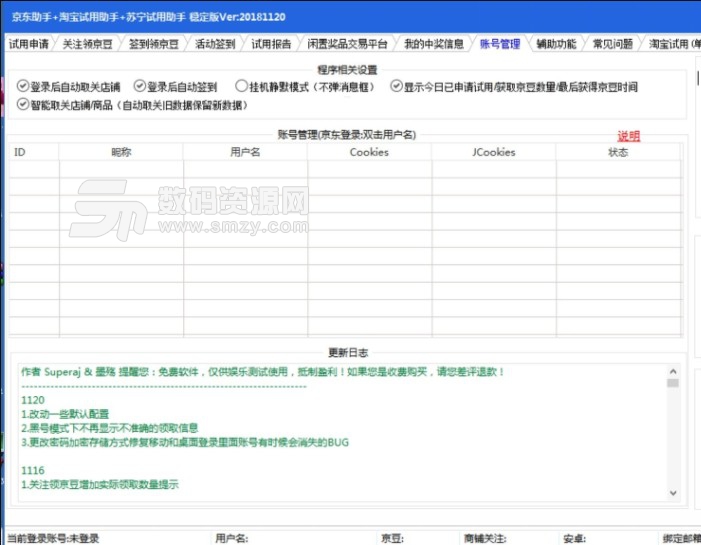Click the JCookies column header
The height and width of the screenshot is (545, 701).
click(x=494, y=152)
